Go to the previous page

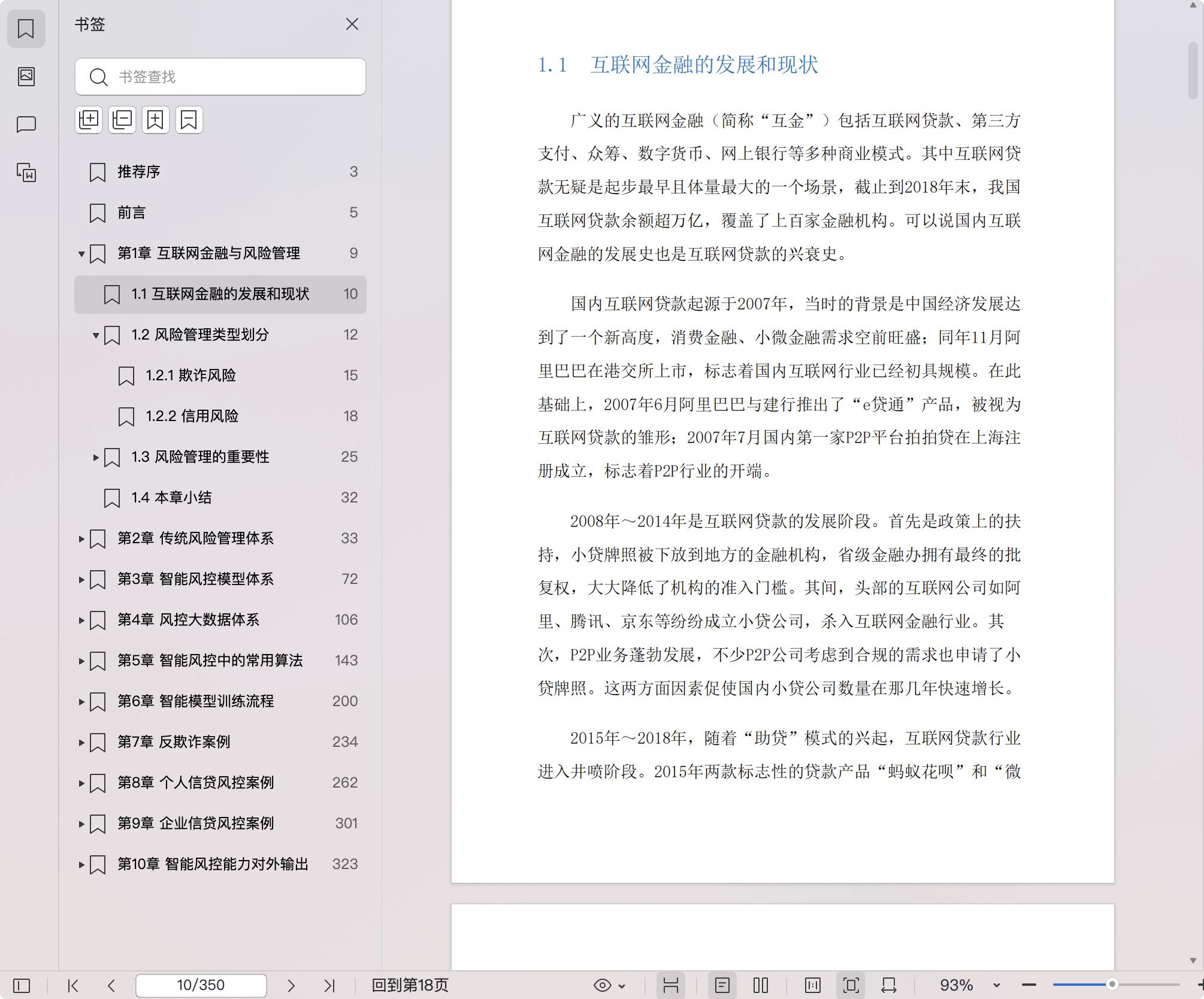pos(111,985)
